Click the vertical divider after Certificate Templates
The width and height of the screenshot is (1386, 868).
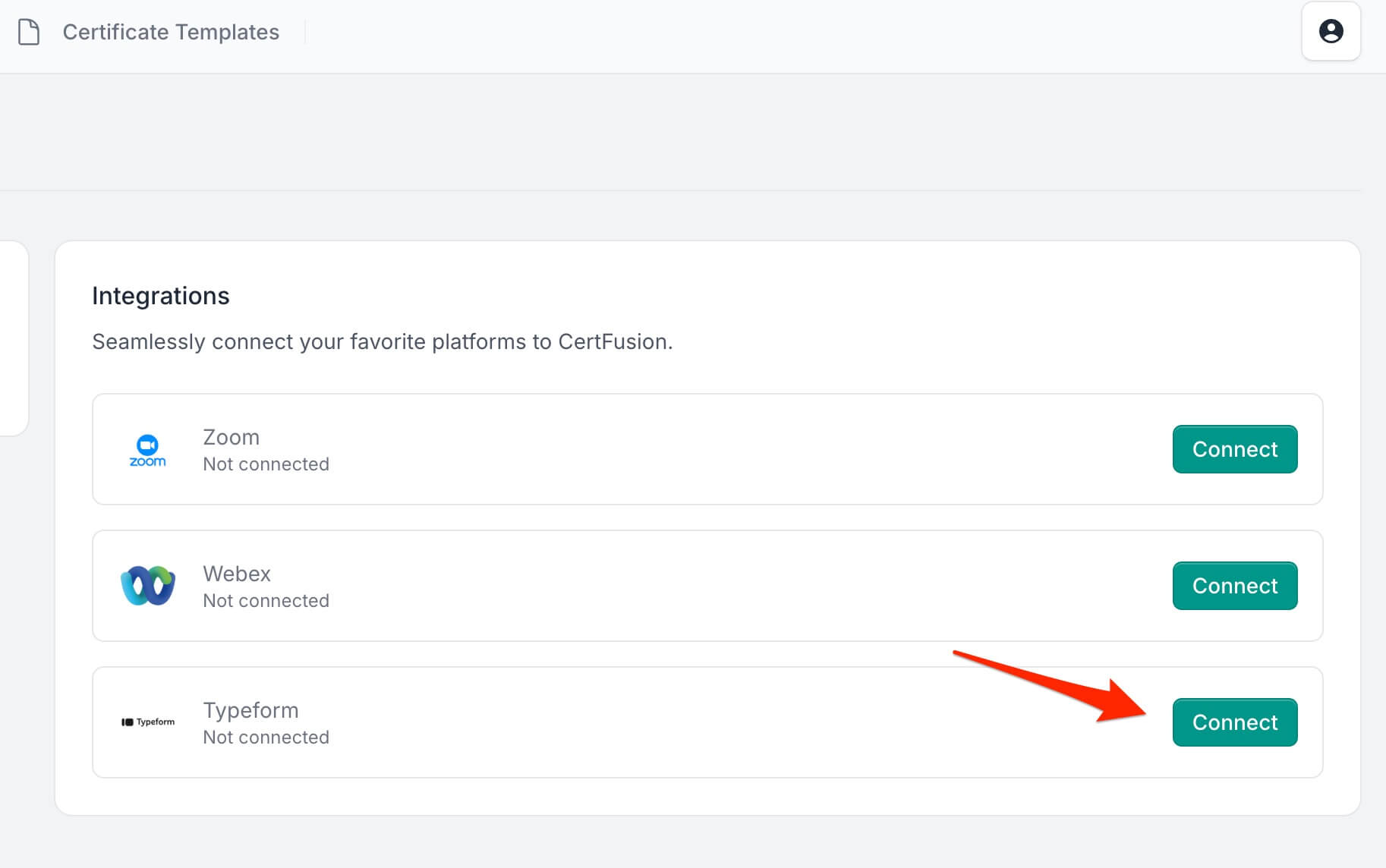click(304, 32)
